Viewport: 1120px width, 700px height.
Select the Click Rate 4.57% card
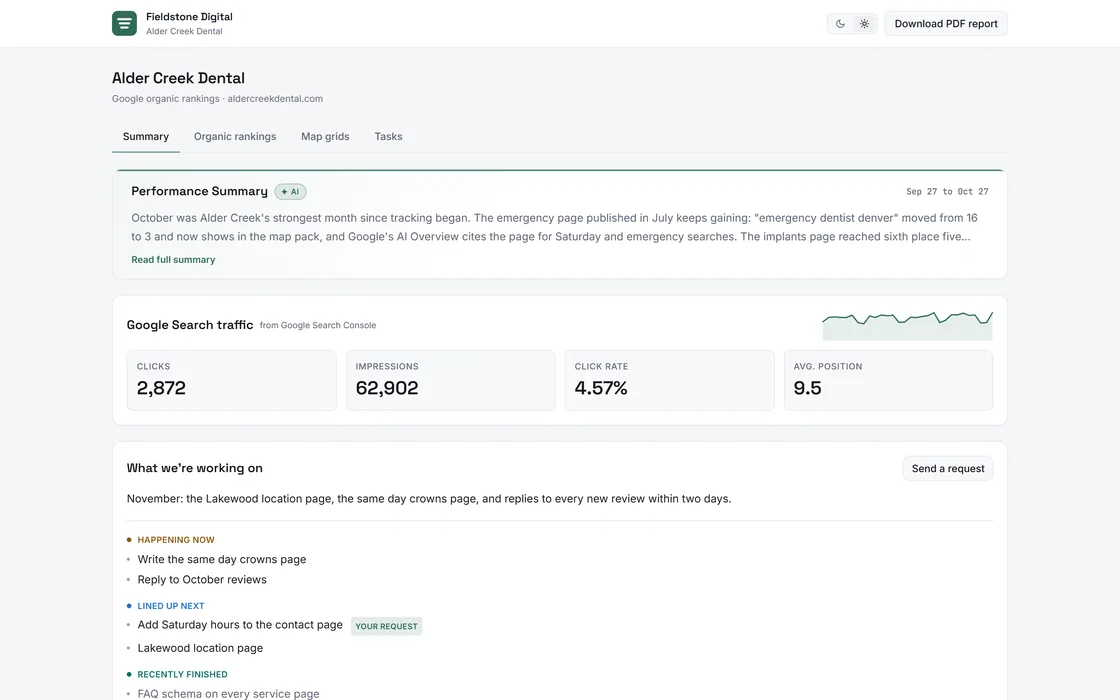669,380
